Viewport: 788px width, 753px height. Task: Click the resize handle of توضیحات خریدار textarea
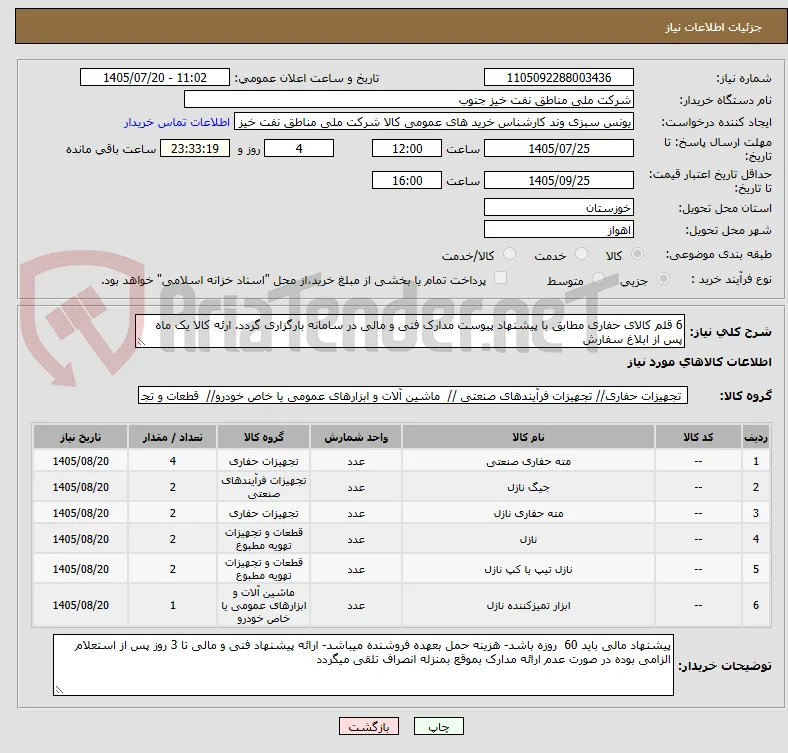pyautogui.click(x=59, y=690)
